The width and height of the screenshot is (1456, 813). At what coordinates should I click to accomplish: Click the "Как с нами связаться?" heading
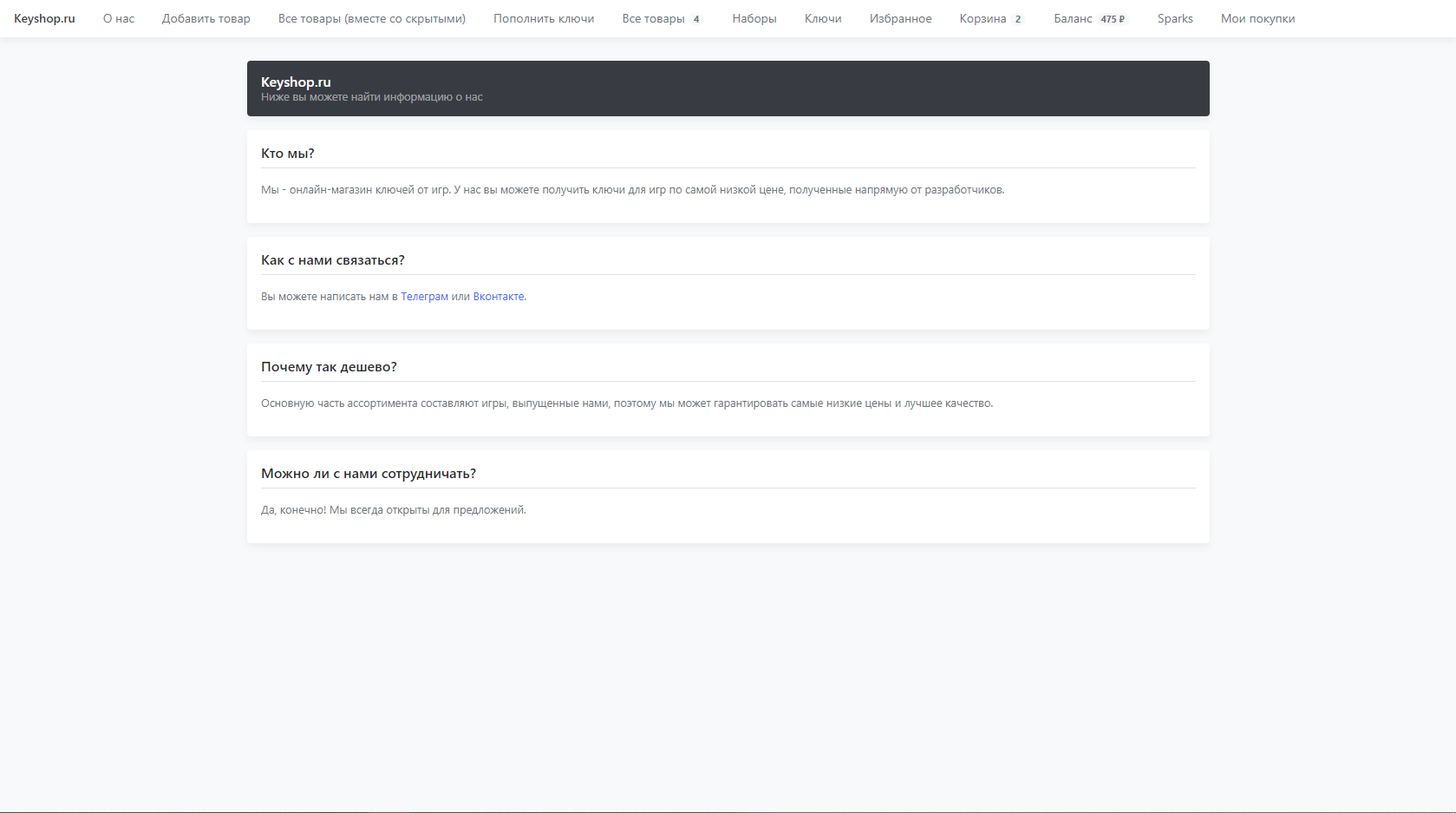[x=333, y=260]
